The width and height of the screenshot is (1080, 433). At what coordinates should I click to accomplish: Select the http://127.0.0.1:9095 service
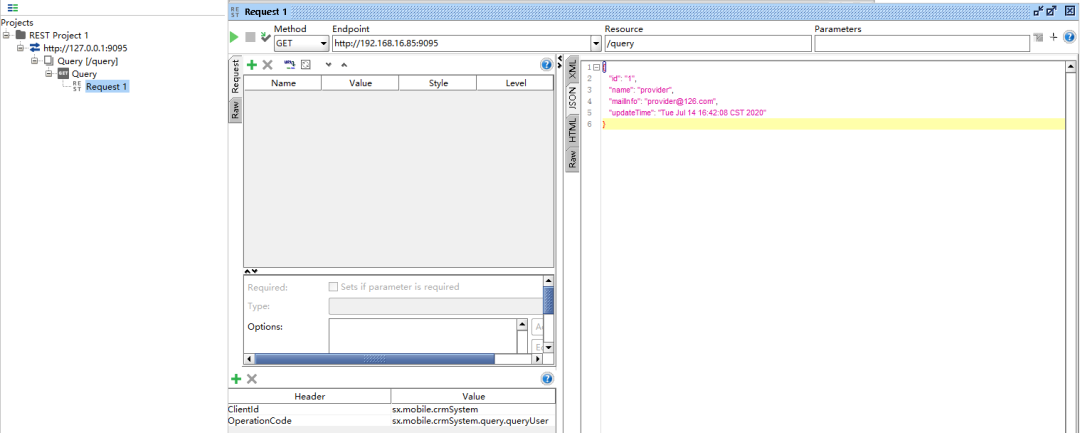(x=85, y=48)
